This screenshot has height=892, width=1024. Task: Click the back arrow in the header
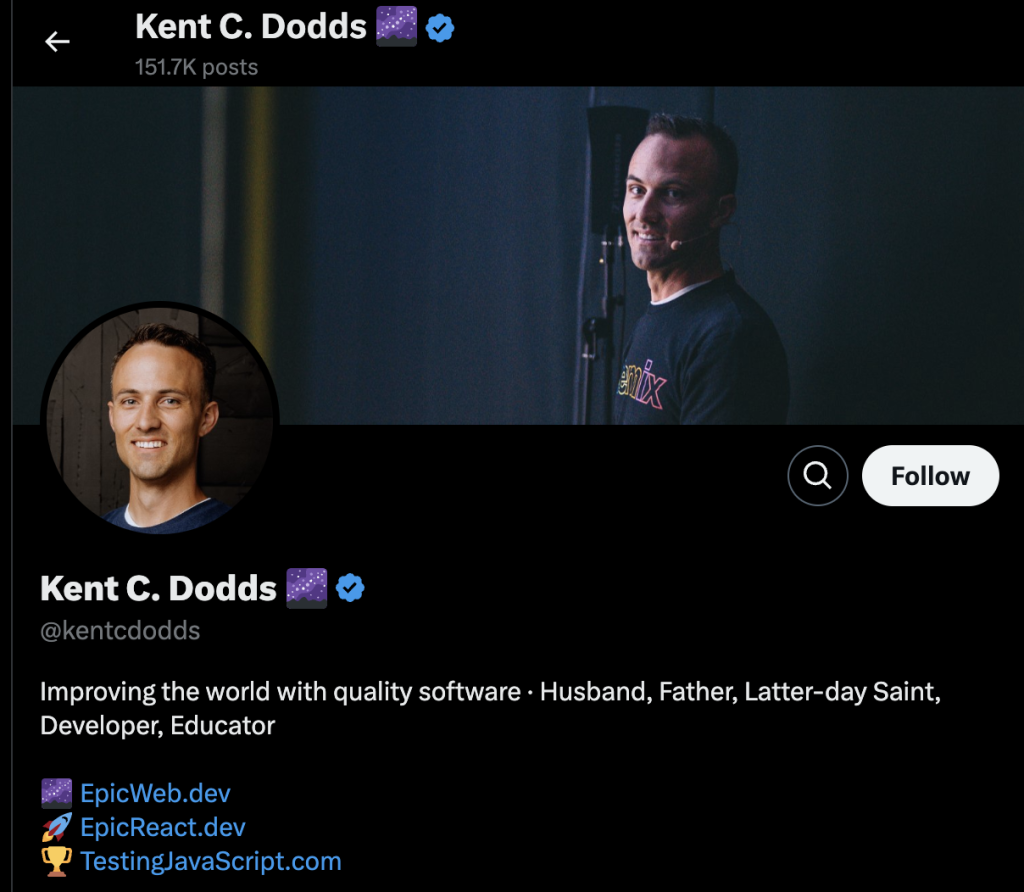[57, 41]
